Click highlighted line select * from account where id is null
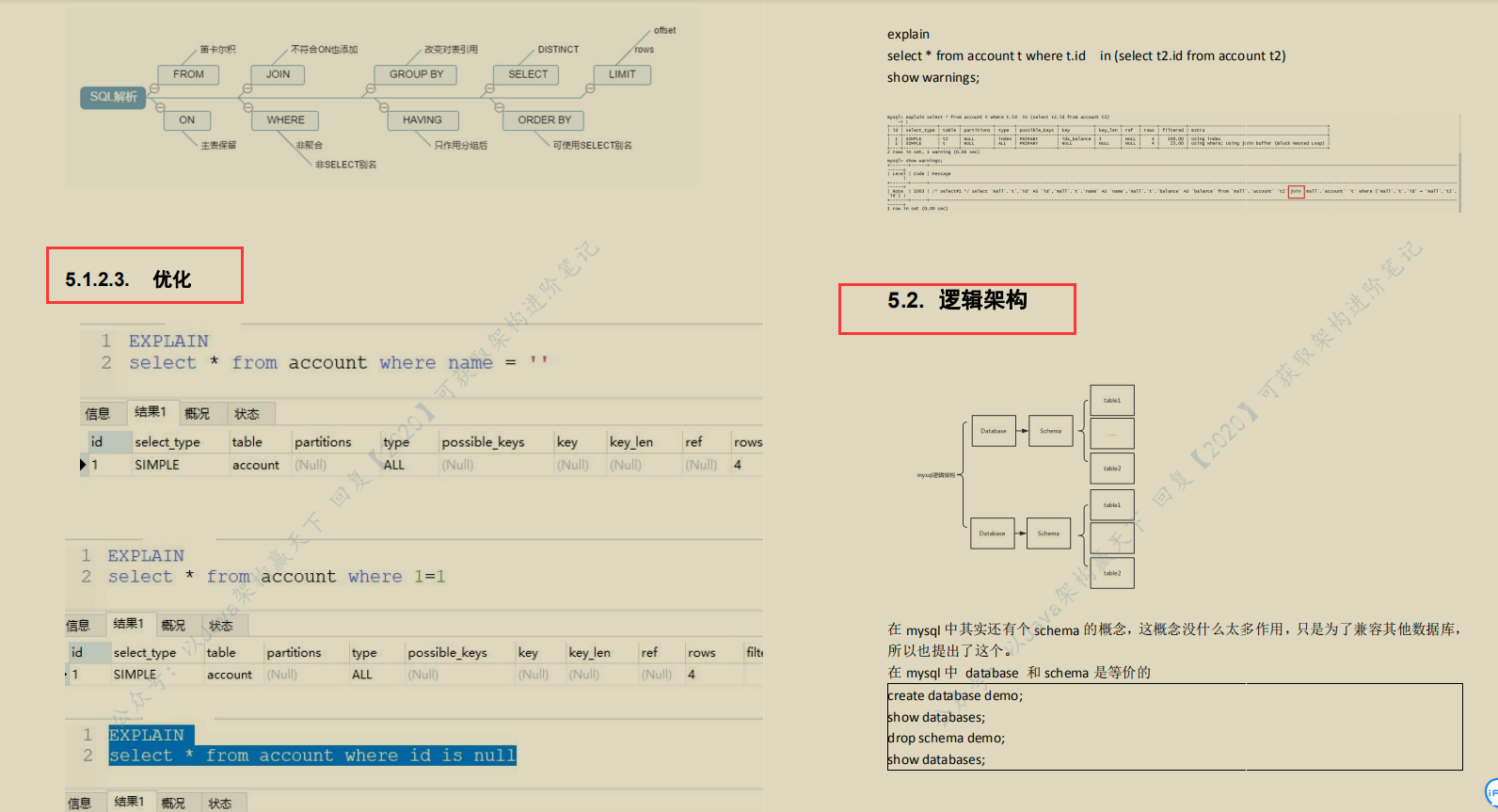The image size is (1498, 812). coord(312,756)
